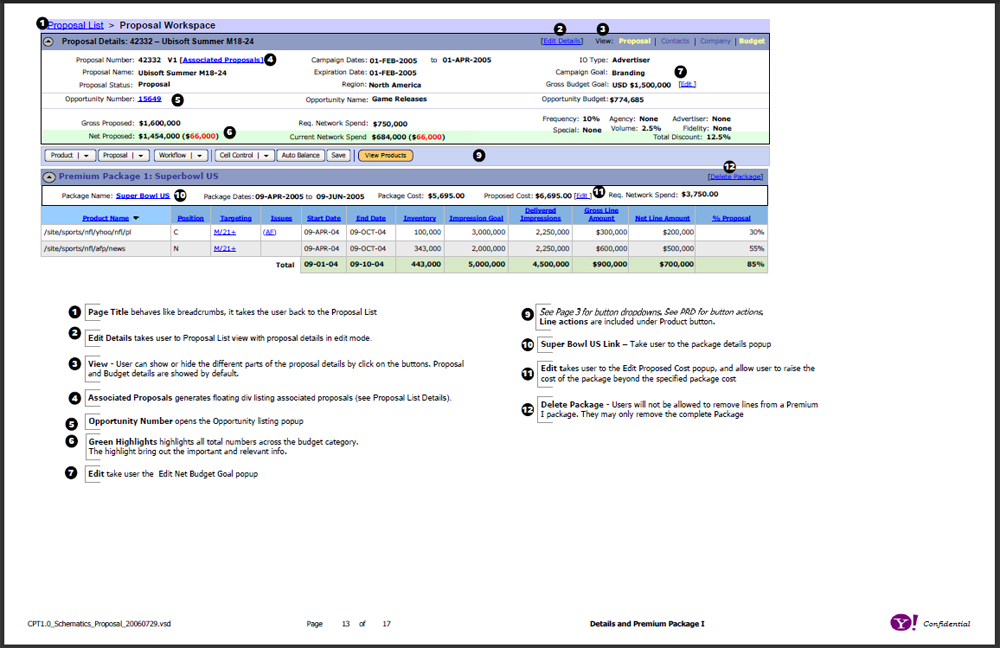Open the Product button dropdown arrow

pos(86,155)
